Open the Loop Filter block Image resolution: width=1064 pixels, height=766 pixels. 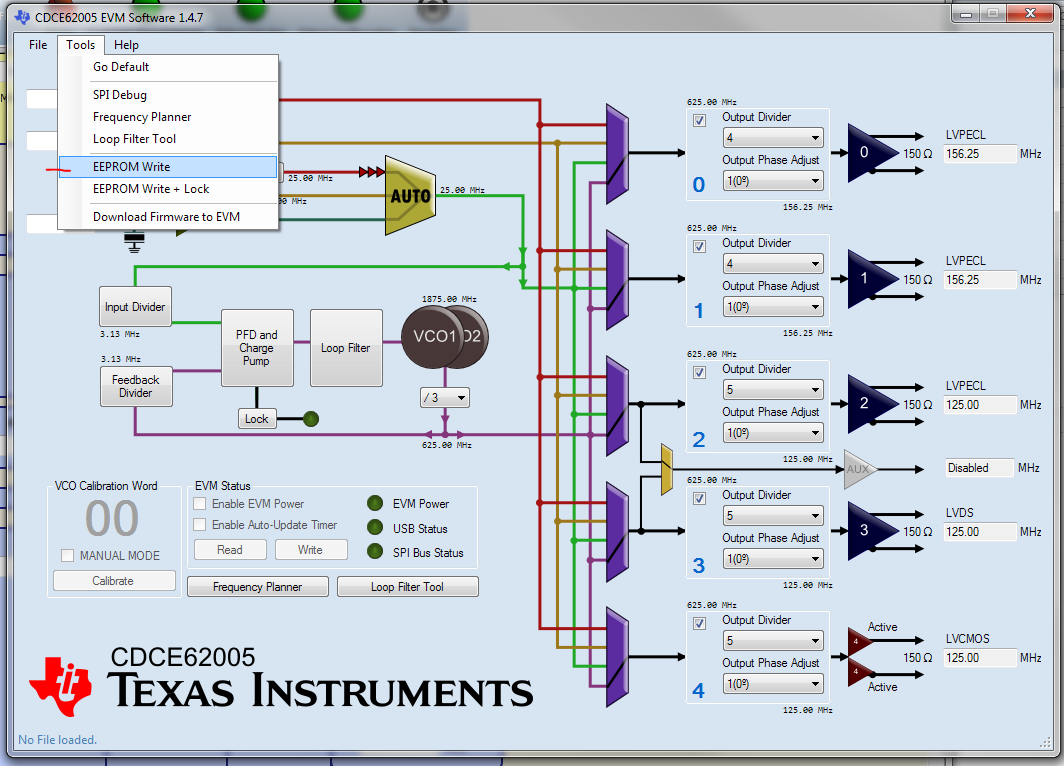click(346, 348)
